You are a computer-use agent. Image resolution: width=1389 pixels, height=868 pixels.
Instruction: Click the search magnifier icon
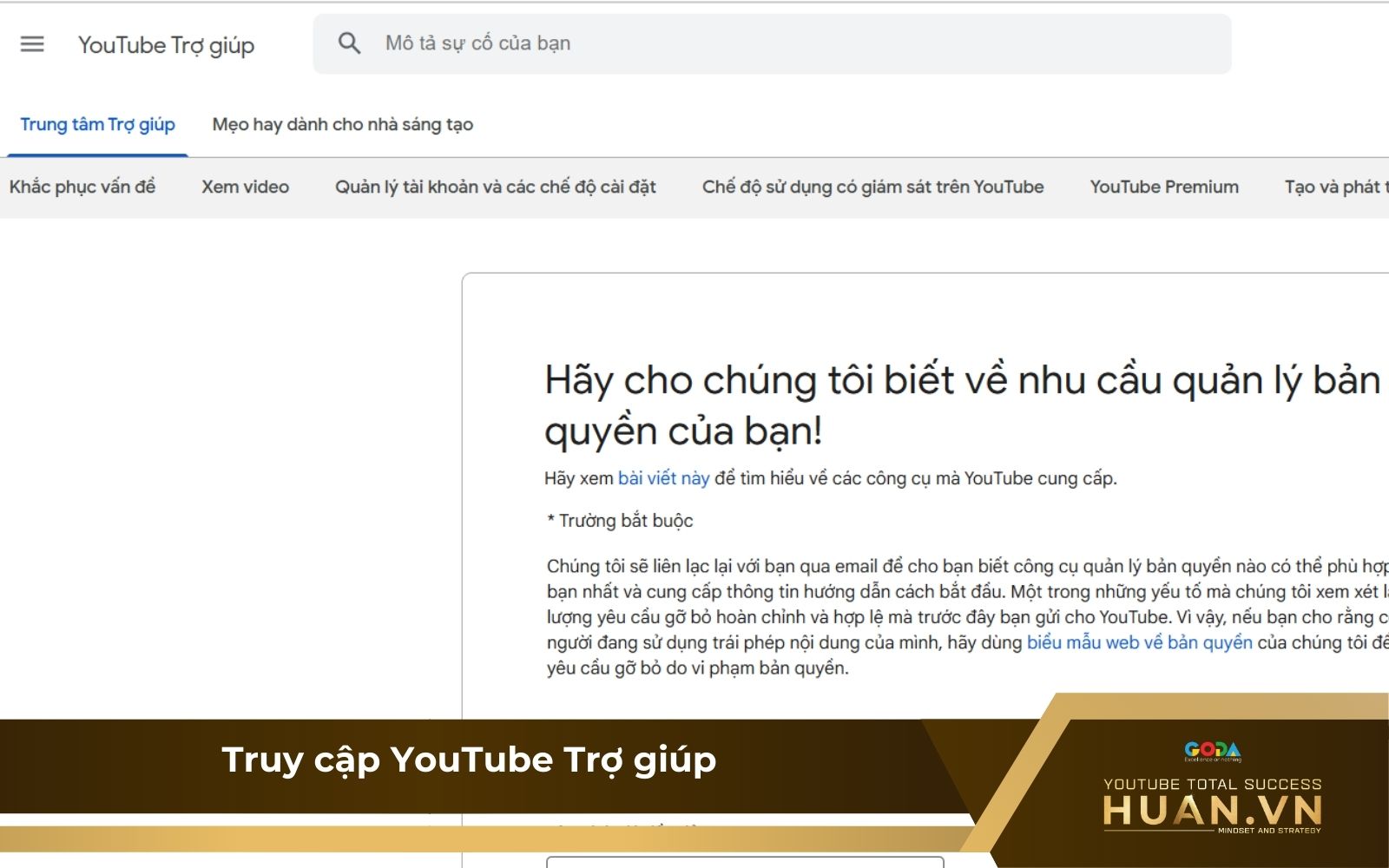click(349, 43)
